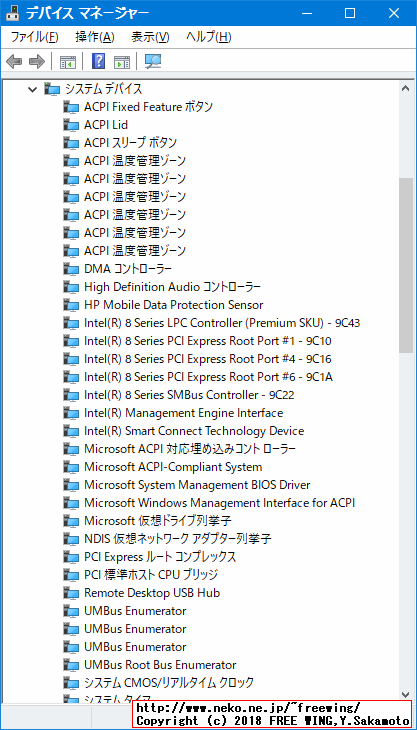Screen dimensions: 417x730
Task: Select the システム デバイス category label
Action: [103, 89]
